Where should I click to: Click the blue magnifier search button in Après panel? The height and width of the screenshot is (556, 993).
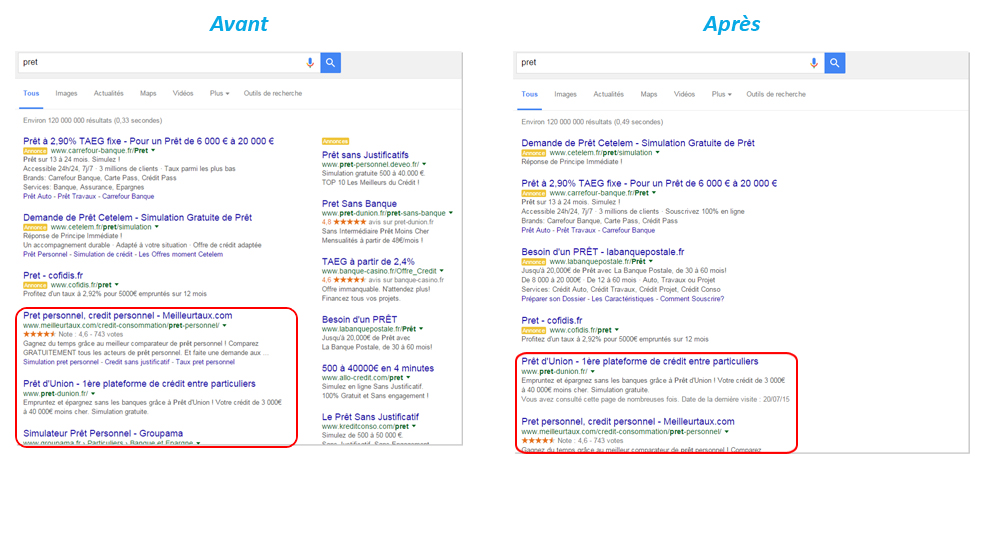pyautogui.click(x=835, y=63)
